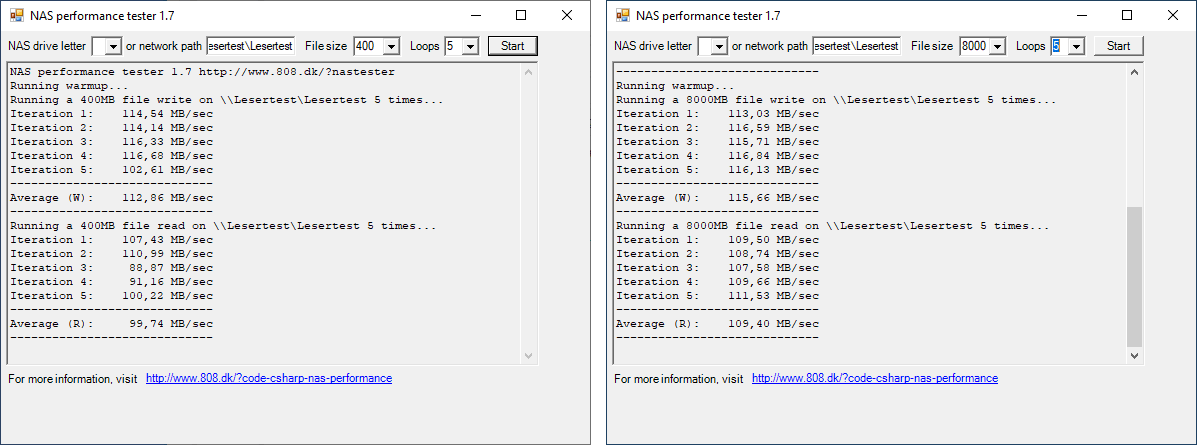Click the left window's app icon in title bar
This screenshot has width=1198, height=445.
coord(16,15)
